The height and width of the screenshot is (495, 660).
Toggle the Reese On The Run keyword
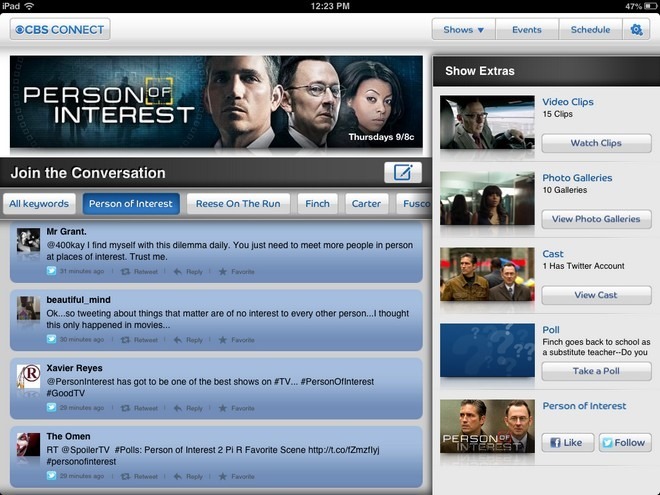point(238,204)
